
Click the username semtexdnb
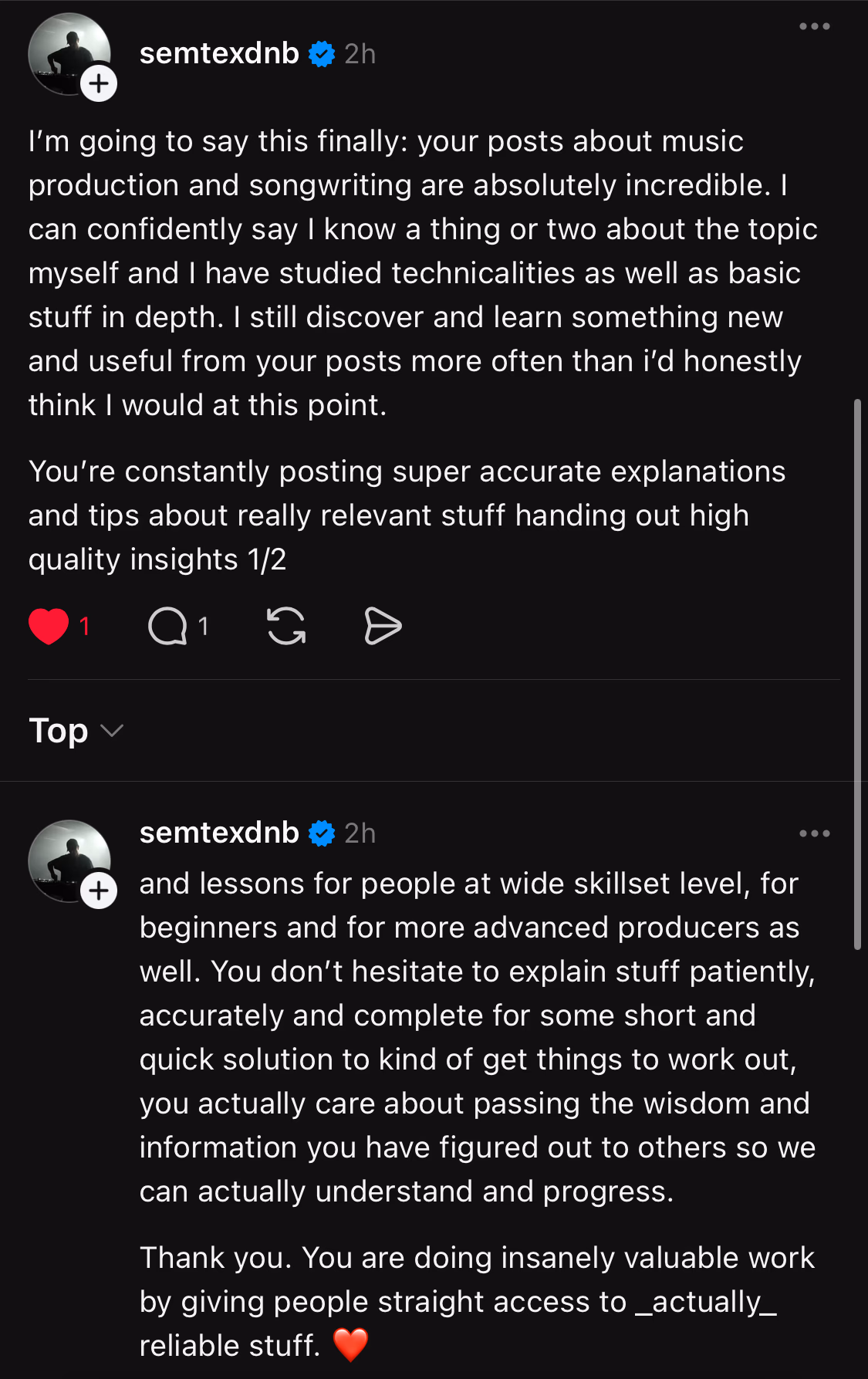[x=218, y=53]
